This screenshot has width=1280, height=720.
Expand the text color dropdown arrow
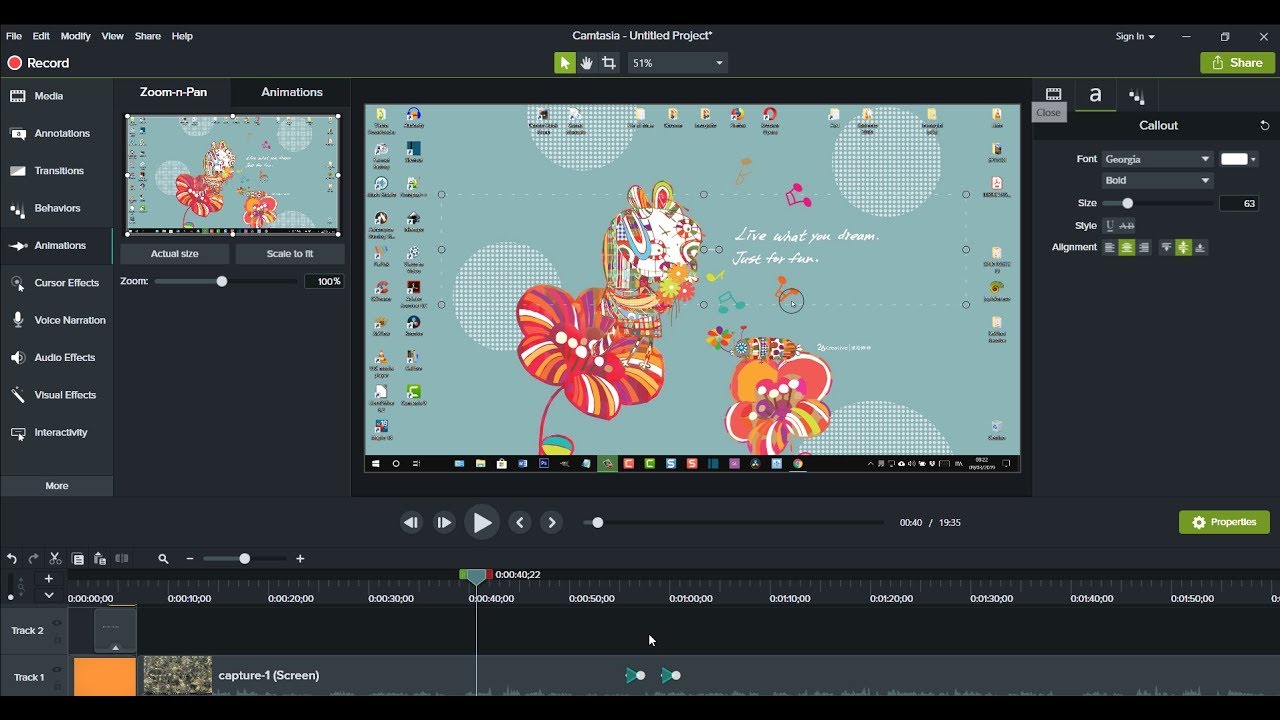click(x=1254, y=159)
